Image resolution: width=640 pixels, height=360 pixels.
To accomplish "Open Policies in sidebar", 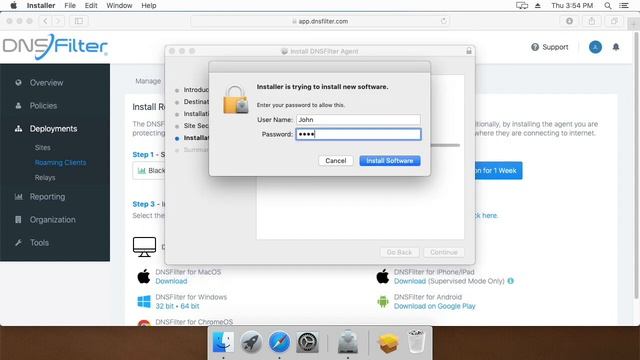I will 43,106.
